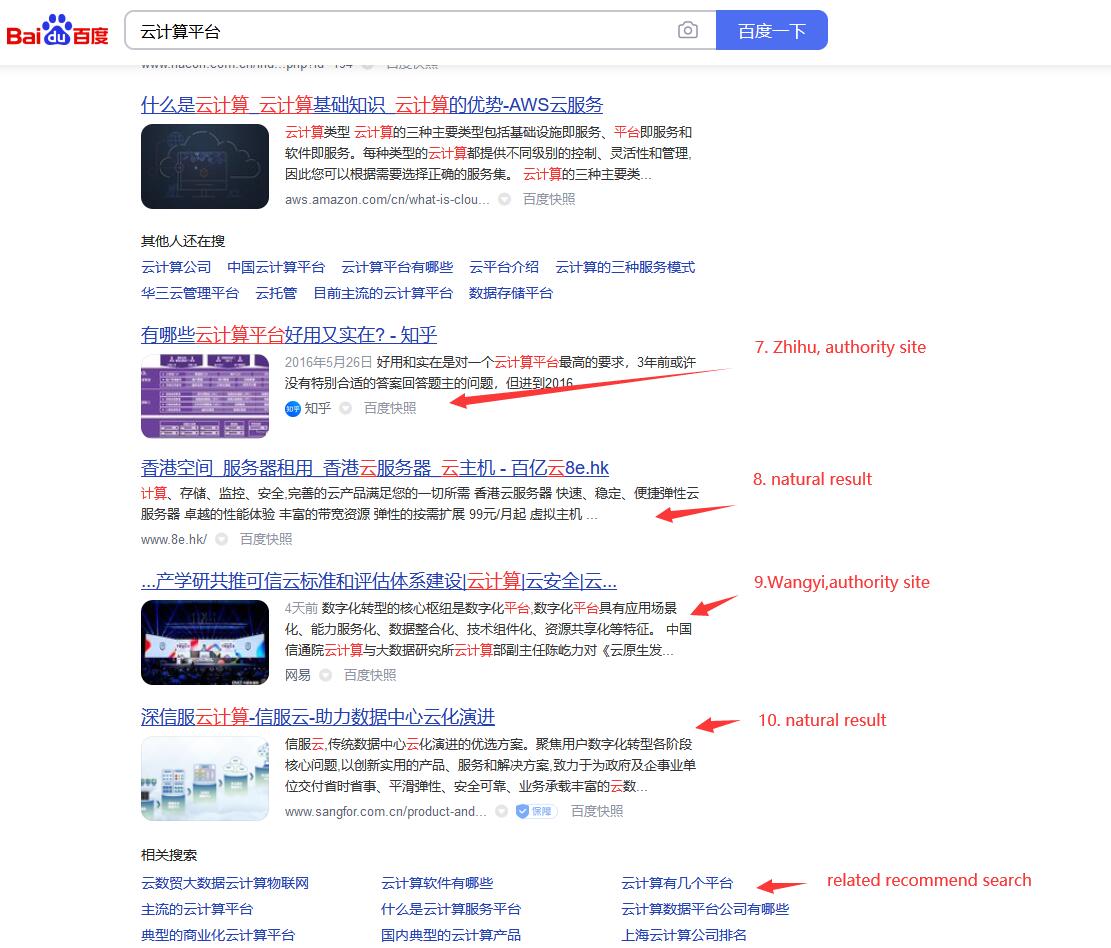Open www.8e.hk result URL
This screenshot has width=1111, height=948.
174,539
